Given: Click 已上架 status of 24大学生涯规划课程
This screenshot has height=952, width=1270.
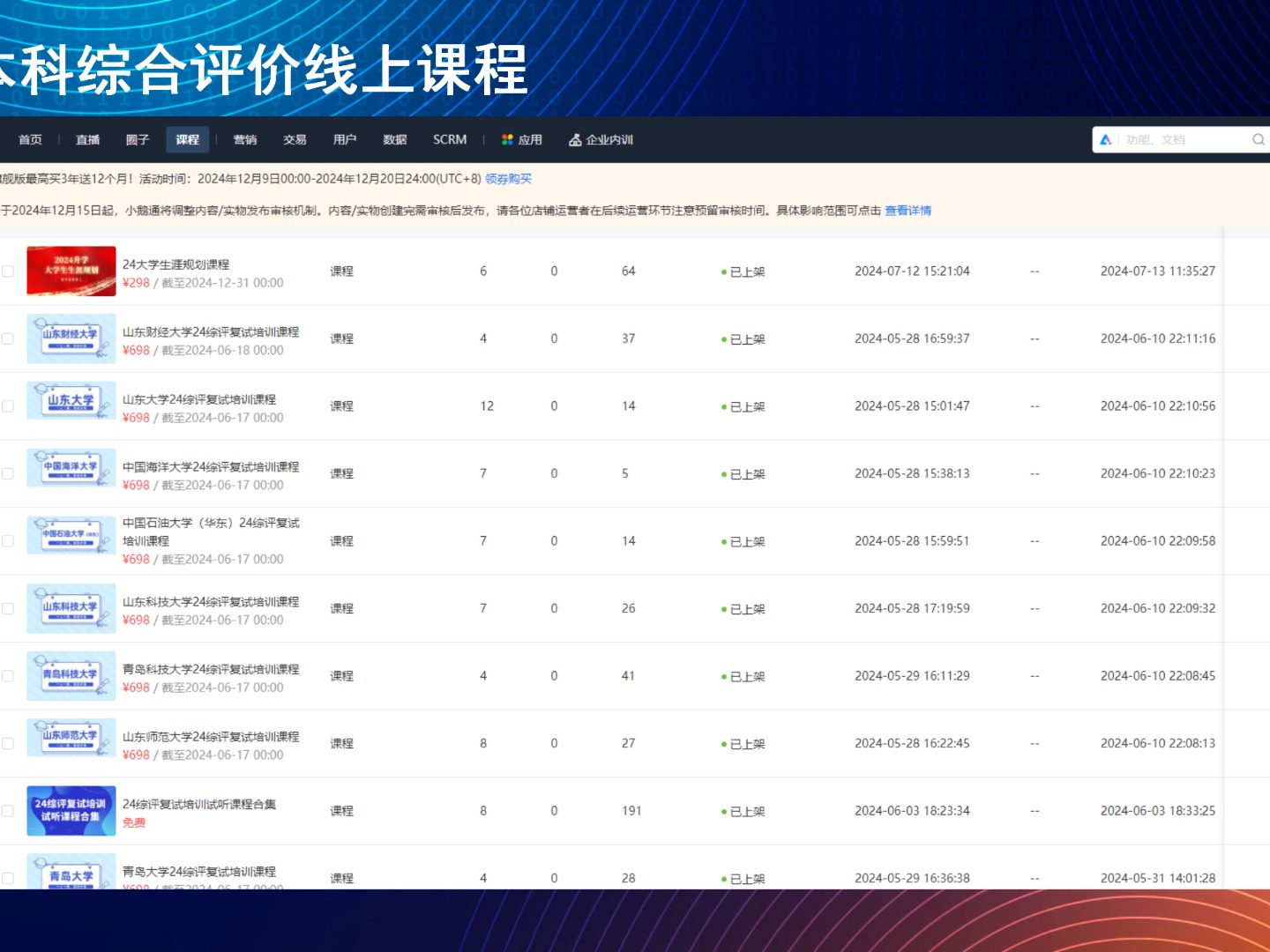Looking at the screenshot, I should point(743,271).
